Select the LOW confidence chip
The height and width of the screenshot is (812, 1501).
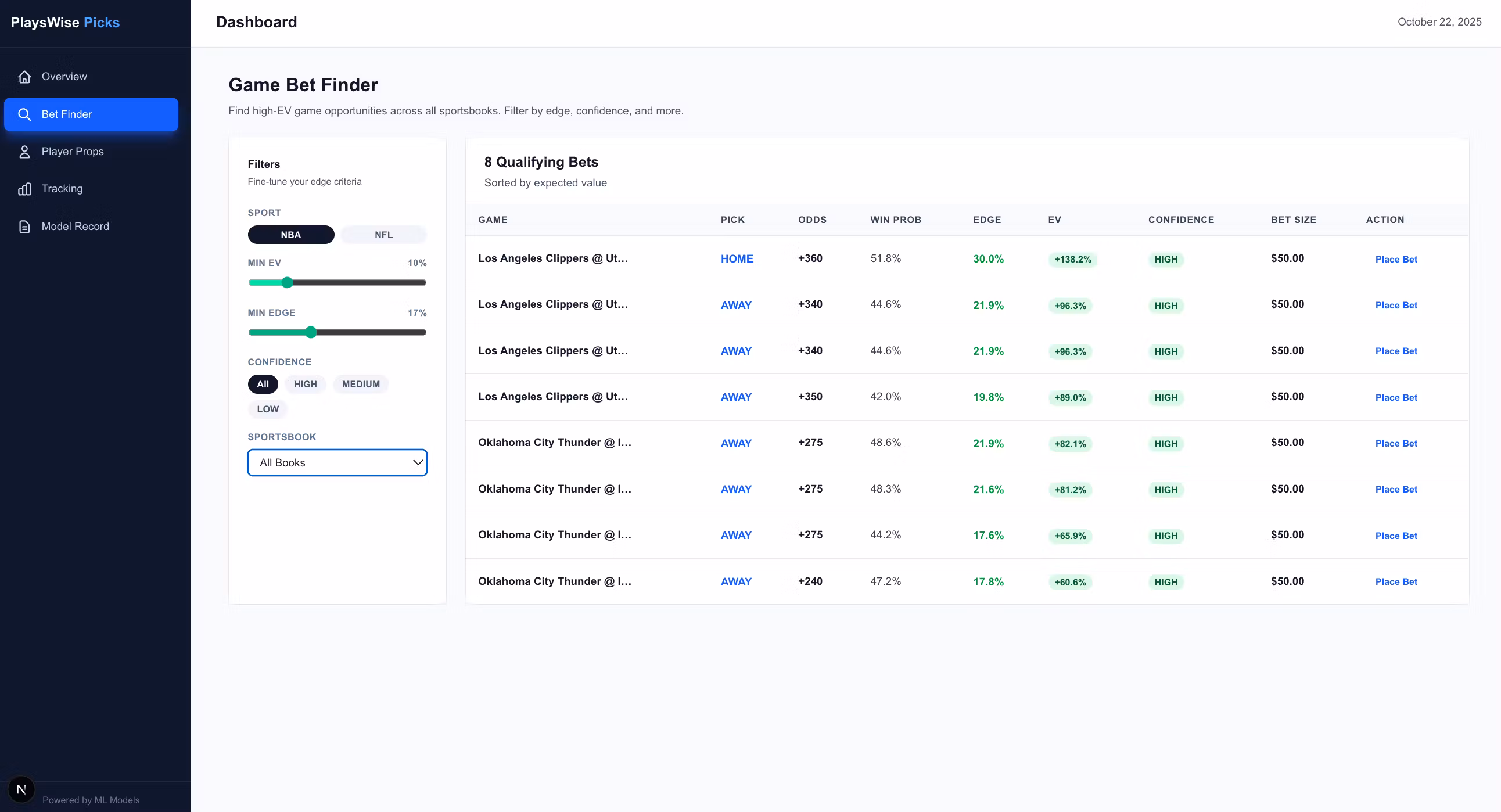267,409
